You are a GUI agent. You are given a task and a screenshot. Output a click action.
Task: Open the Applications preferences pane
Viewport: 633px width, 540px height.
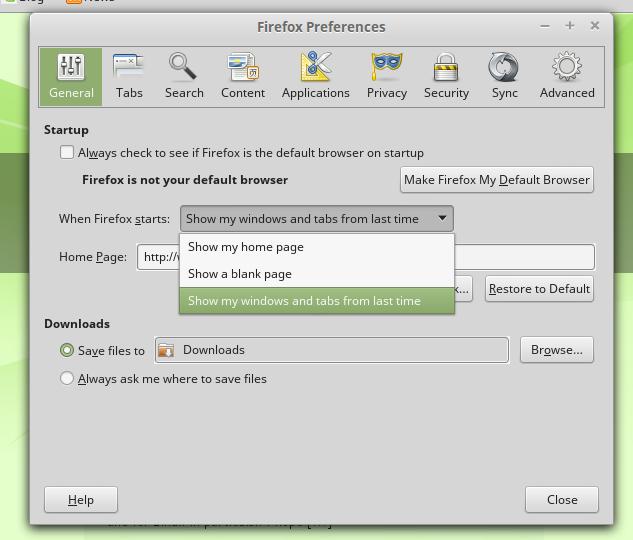pyautogui.click(x=315, y=76)
